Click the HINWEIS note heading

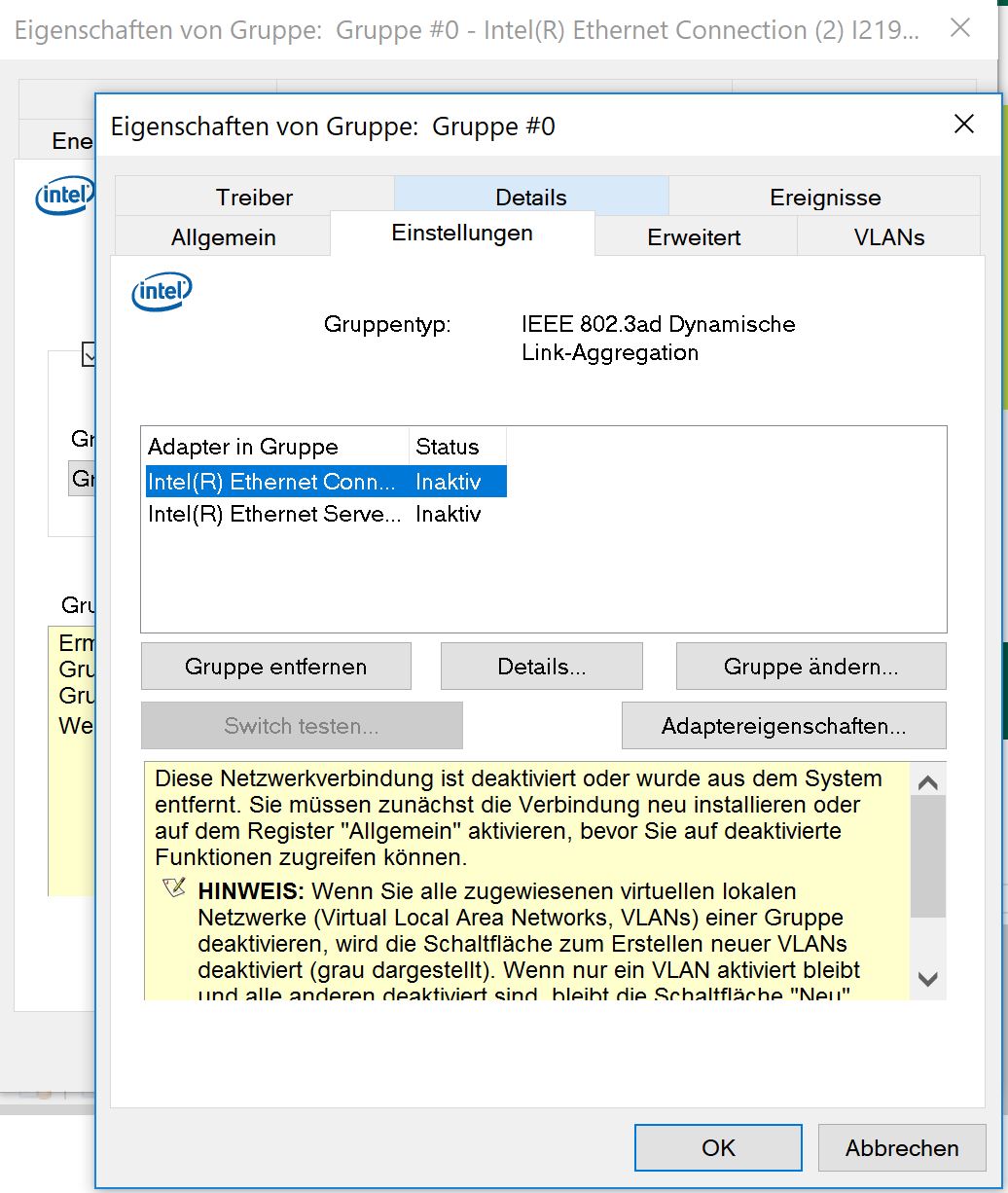(x=252, y=890)
